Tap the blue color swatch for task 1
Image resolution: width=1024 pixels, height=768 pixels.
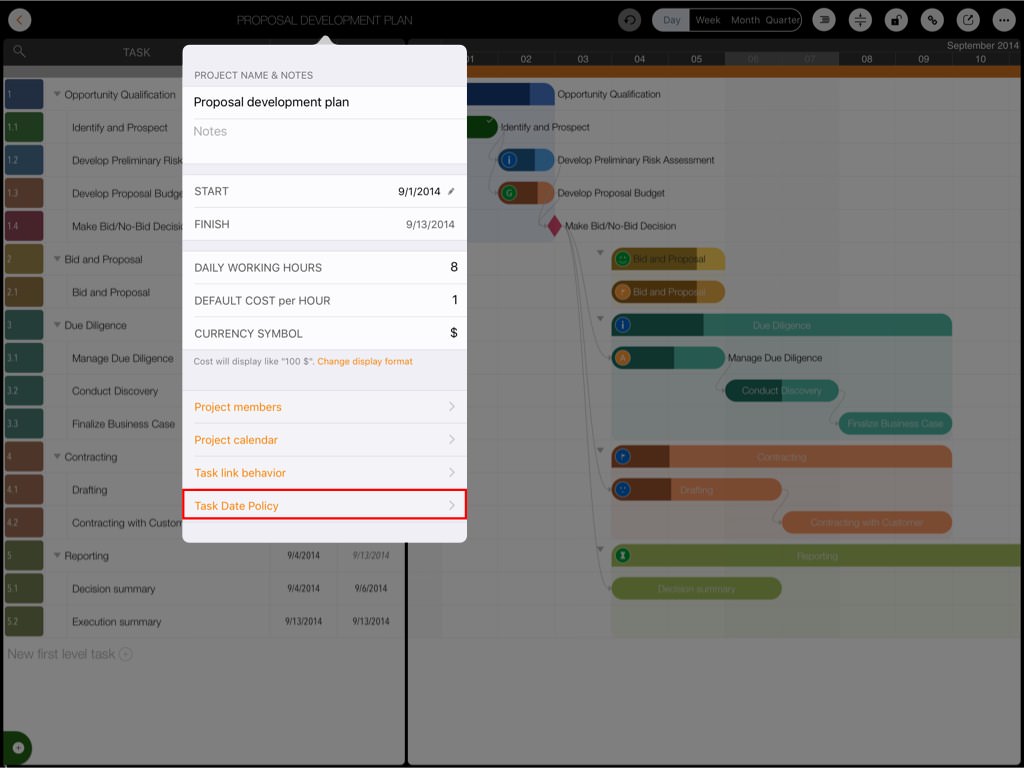coord(24,95)
